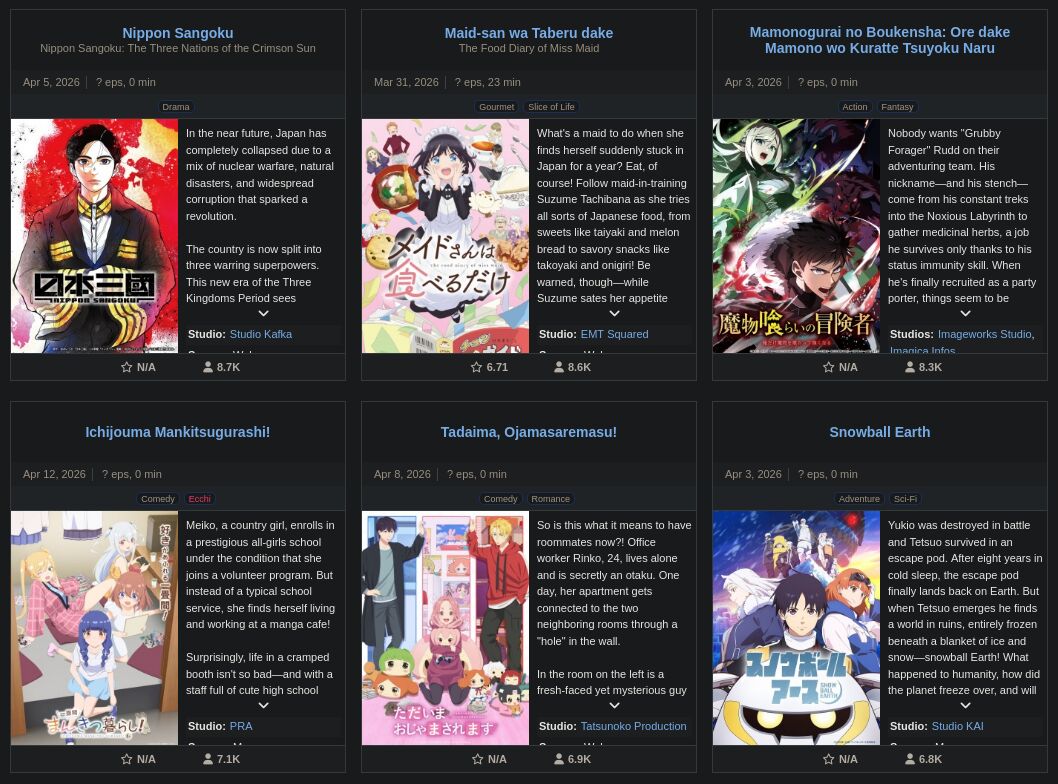Click the star icon beside the 6.71 score
The image size is (1058, 784).
click(476, 367)
